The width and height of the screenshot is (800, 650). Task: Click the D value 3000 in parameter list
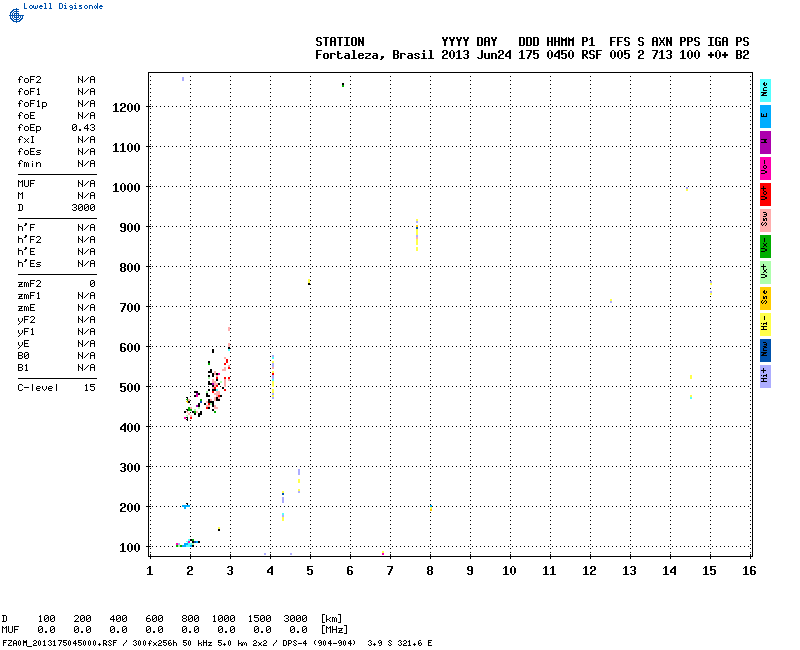(x=84, y=208)
